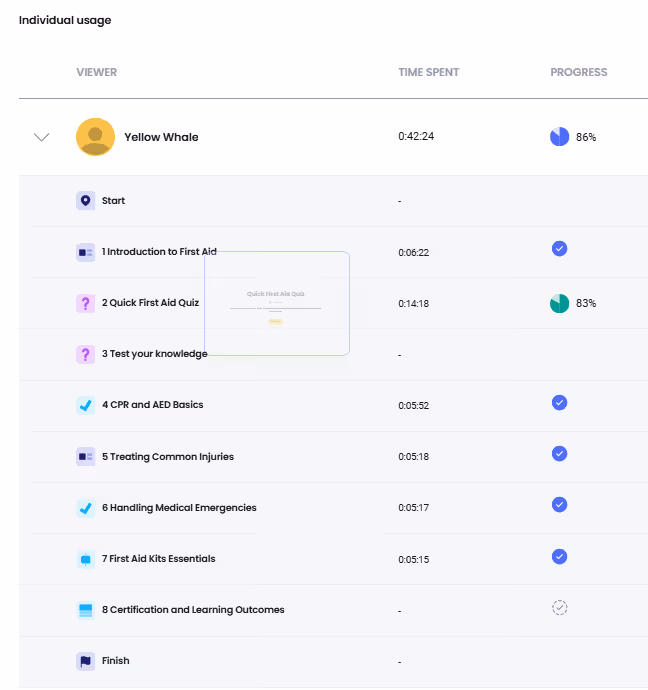648x690 pixels.
Task: Select the '7 First Aid Kits Essentials' row title
Action: tap(158, 559)
